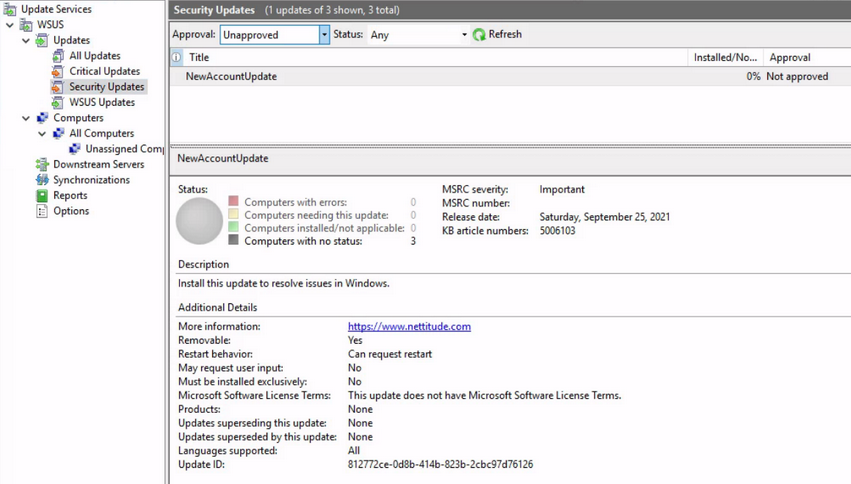Click the installed/not applicable green swatch

(x=233, y=227)
